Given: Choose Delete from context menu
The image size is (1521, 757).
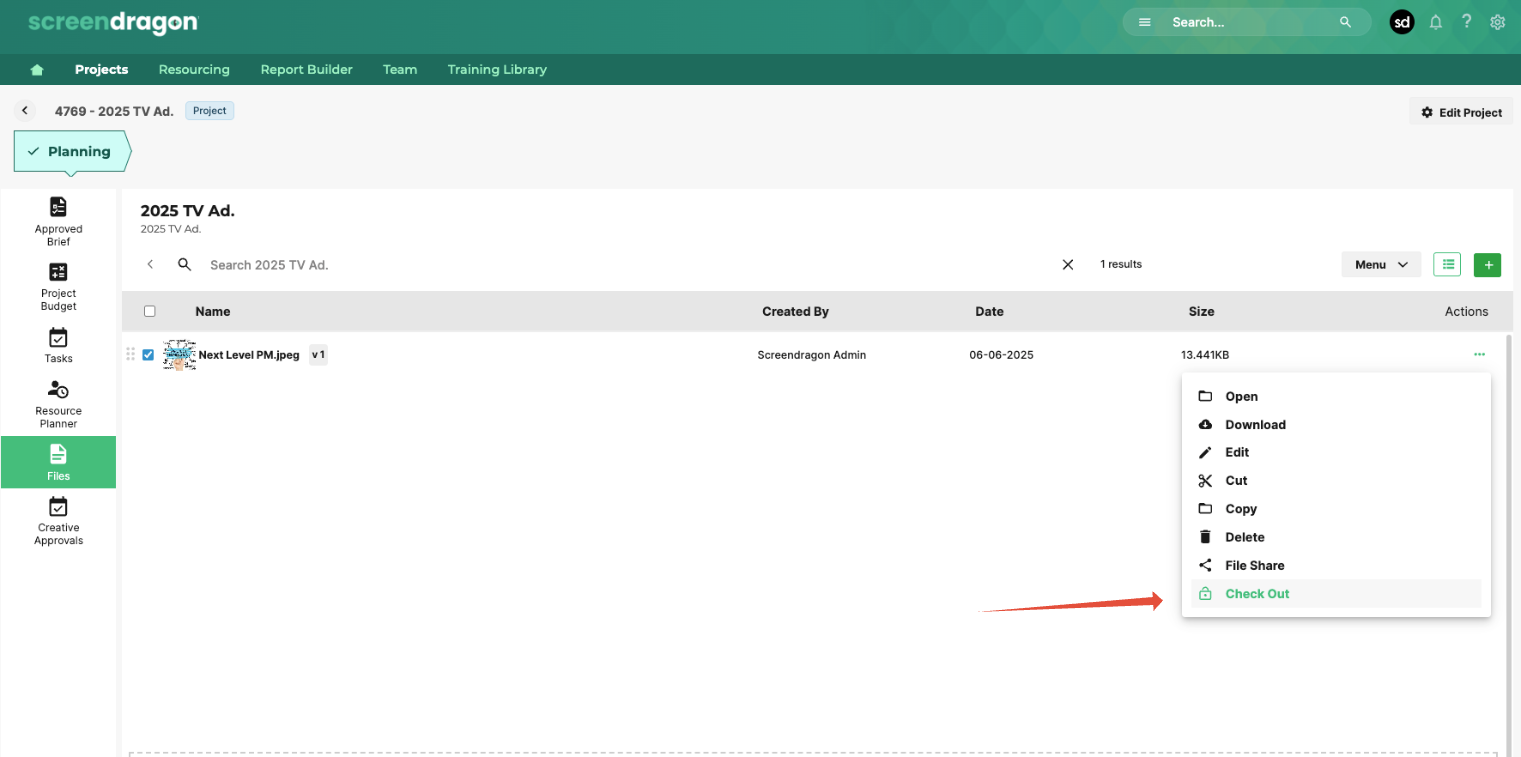Looking at the screenshot, I should coord(1336,537).
